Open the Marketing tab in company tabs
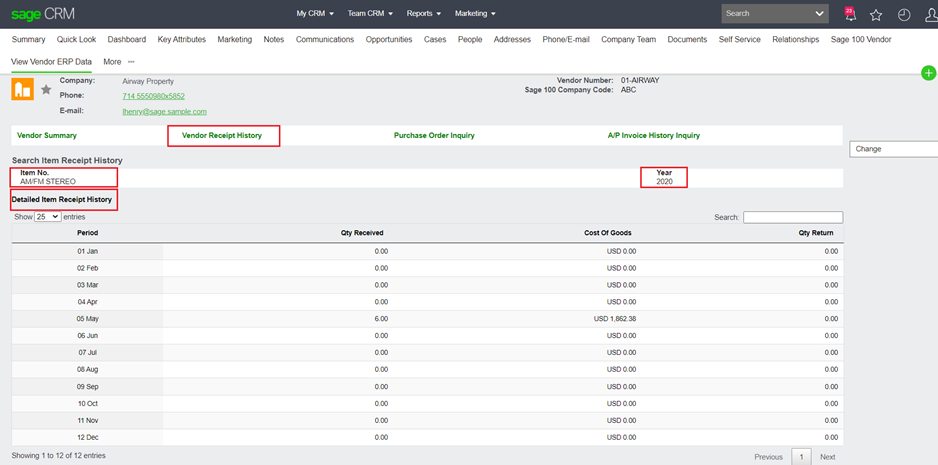938x465 pixels. coord(234,39)
